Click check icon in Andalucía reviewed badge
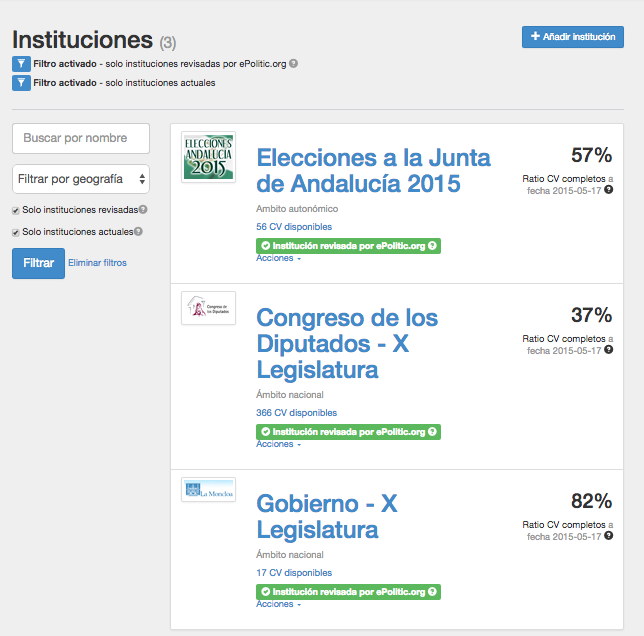The height and width of the screenshot is (636, 644). tap(266, 246)
